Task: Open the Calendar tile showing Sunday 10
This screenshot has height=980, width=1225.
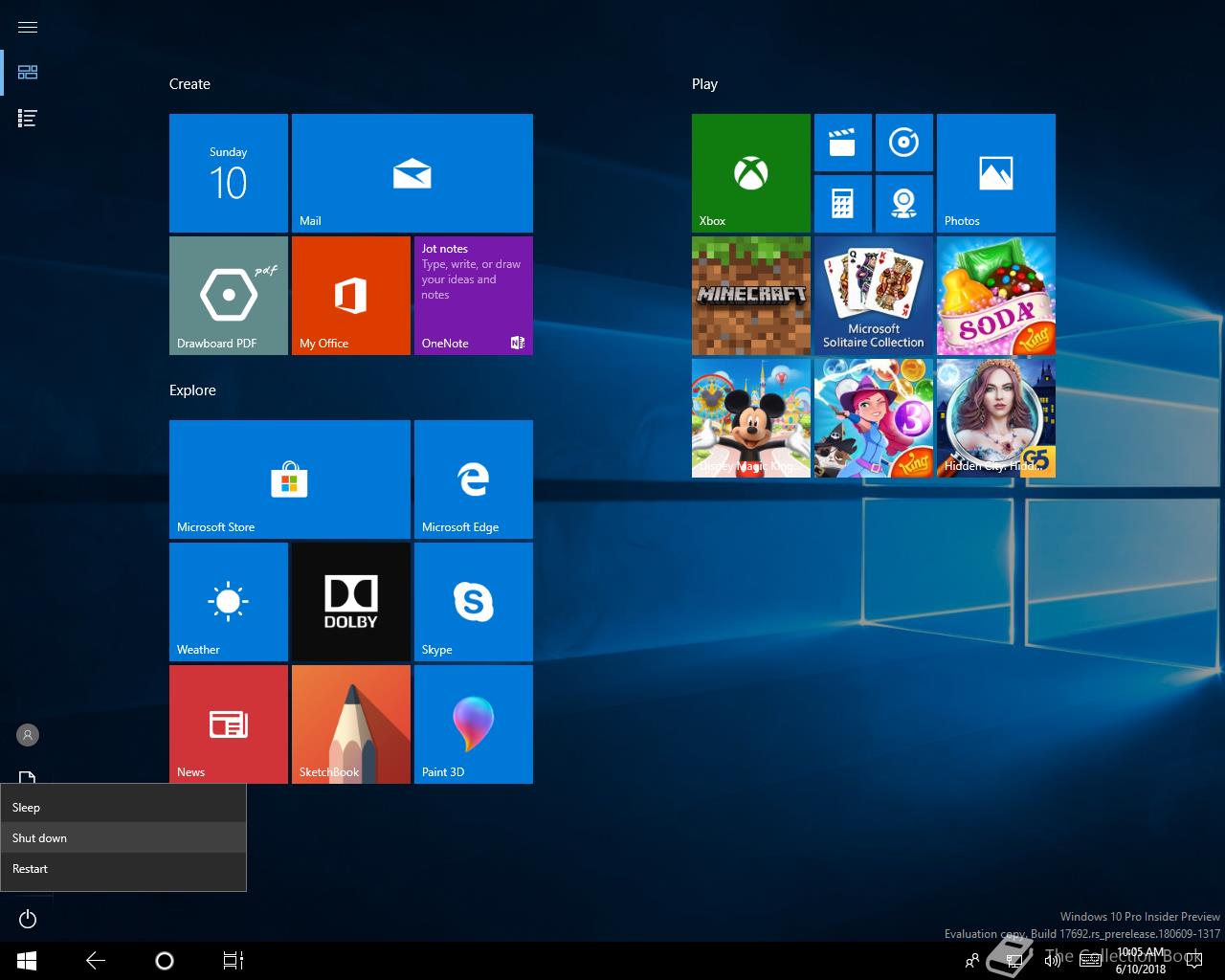Action: pos(229,173)
